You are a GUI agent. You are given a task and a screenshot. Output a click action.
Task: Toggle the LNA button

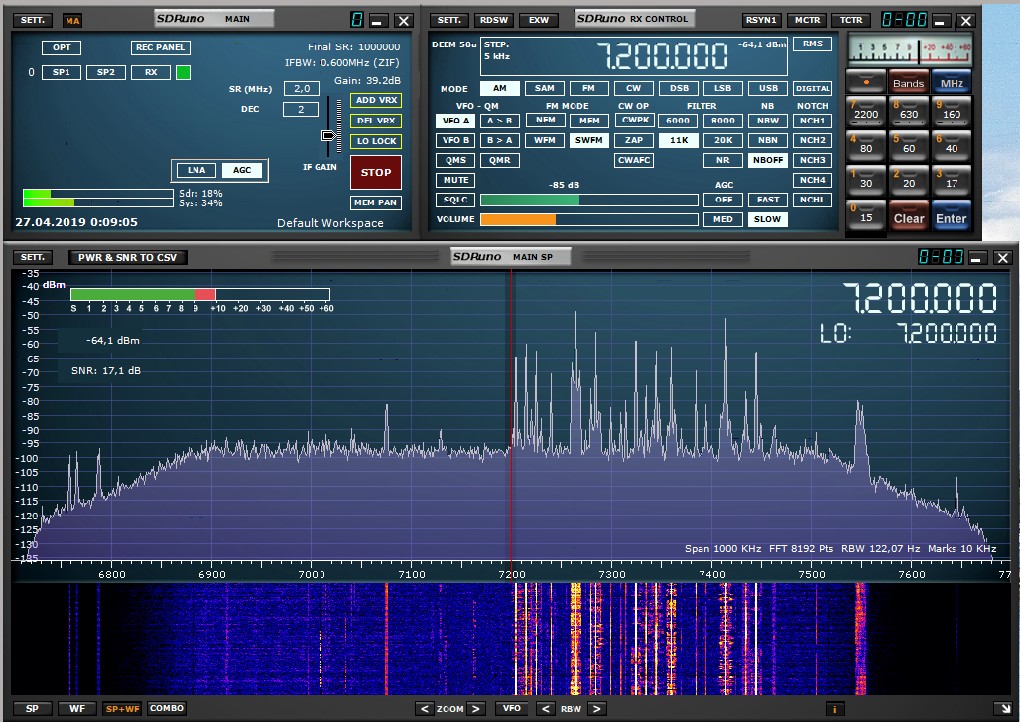pos(196,170)
